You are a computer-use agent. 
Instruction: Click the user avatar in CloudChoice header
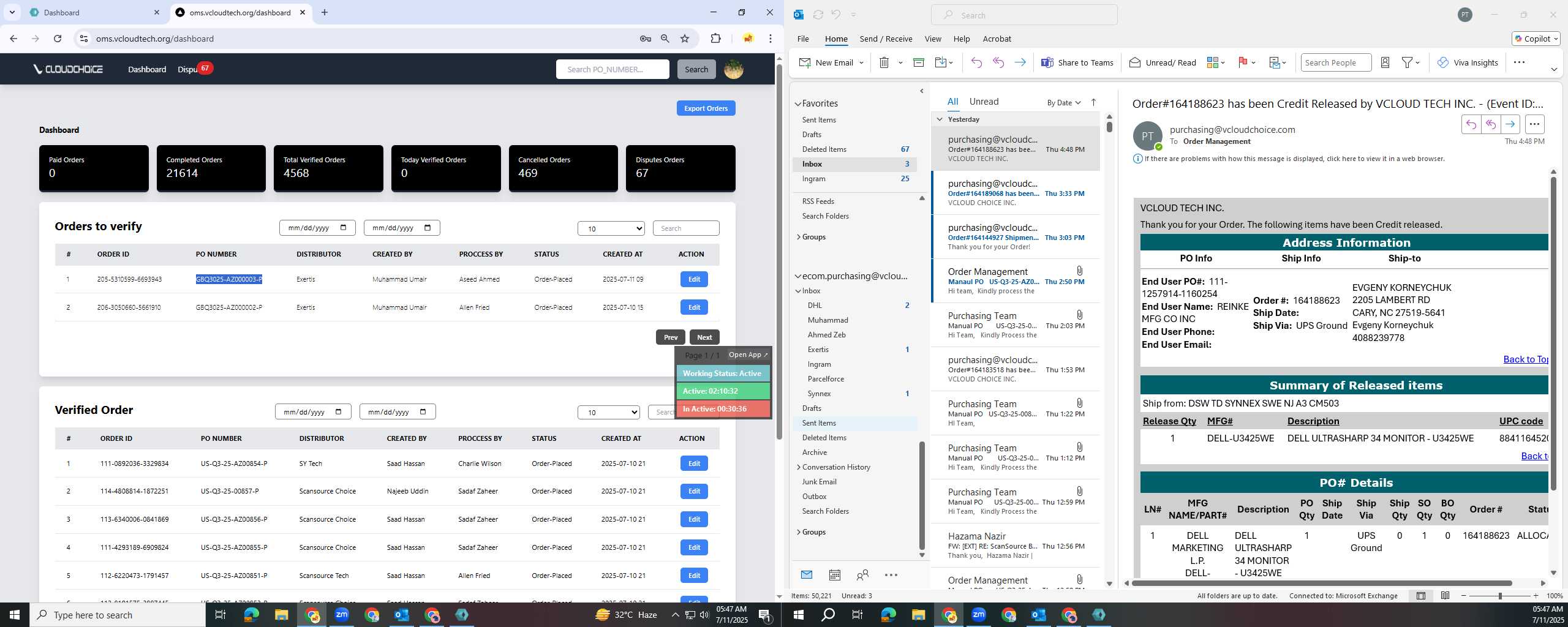[734, 69]
